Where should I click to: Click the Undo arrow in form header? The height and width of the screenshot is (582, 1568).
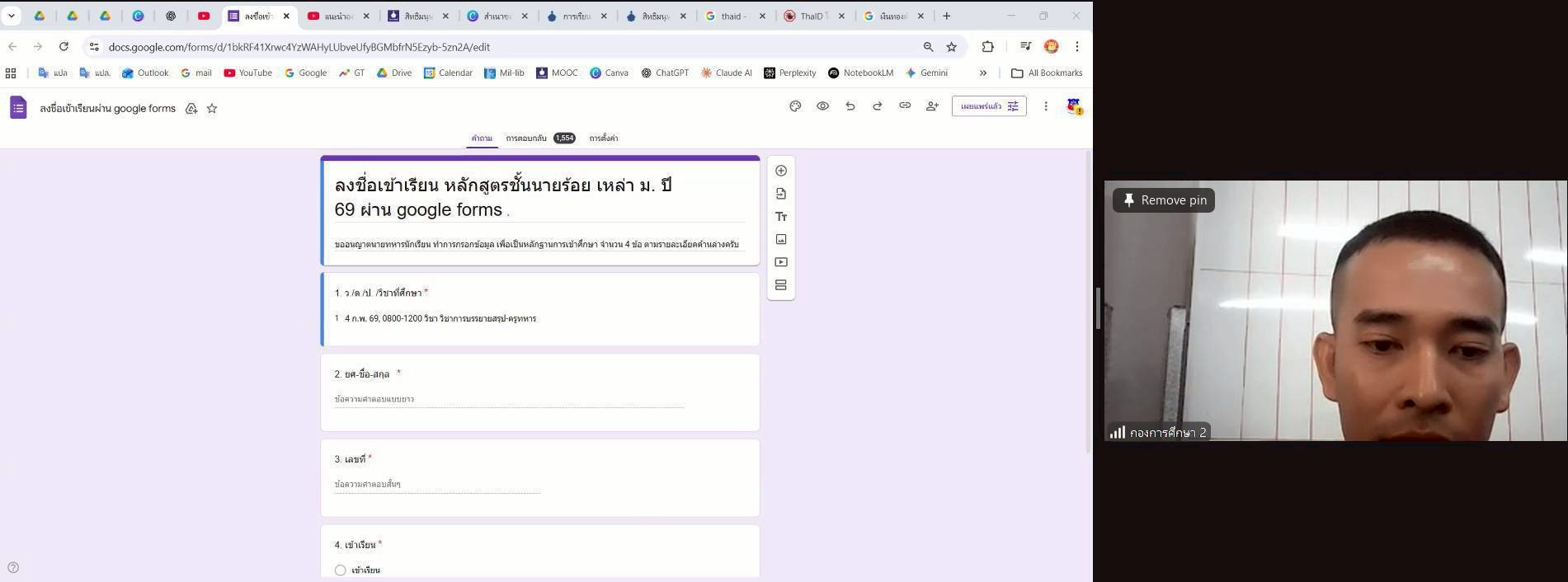click(850, 106)
